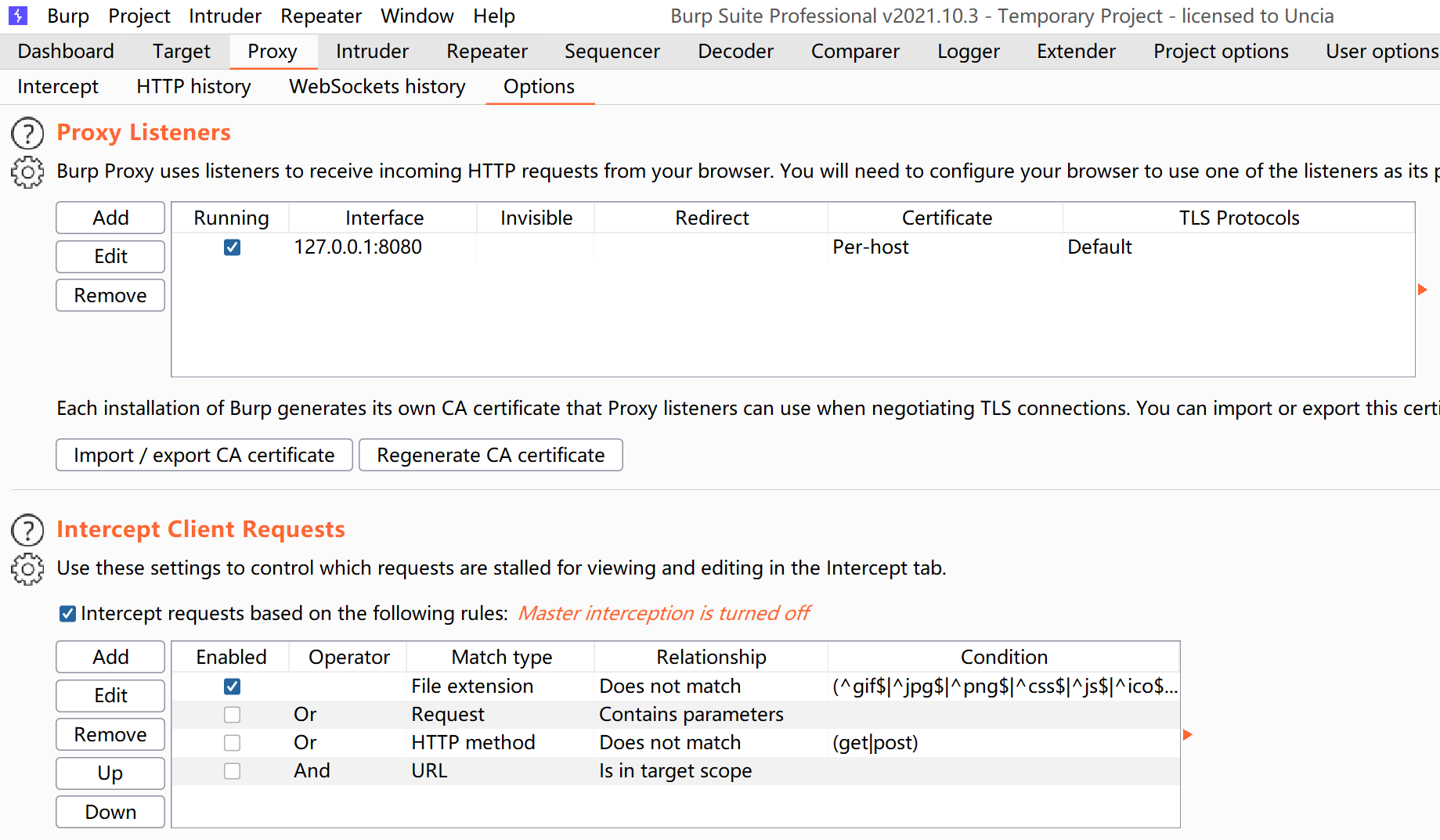Open the Repeater menu in menu bar
This screenshot has height=840, width=1440.
[321, 16]
